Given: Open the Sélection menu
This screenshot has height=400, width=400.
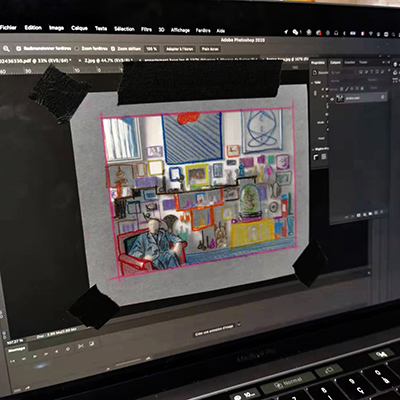Looking at the screenshot, I should pyautogui.click(x=124, y=29).
